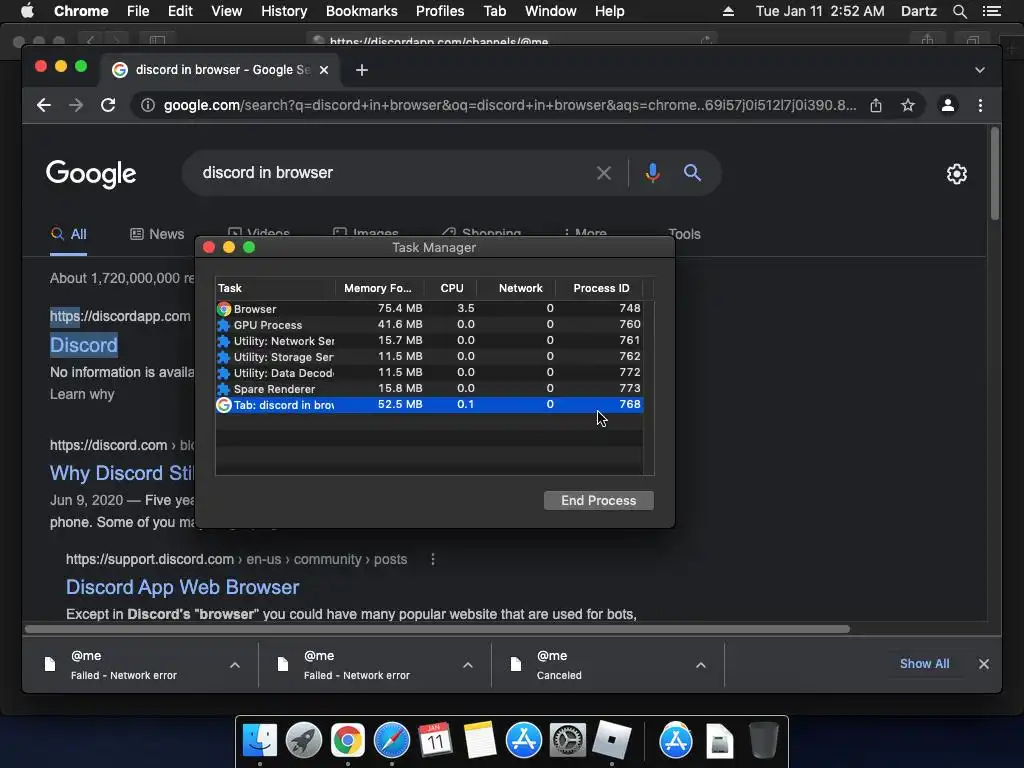This screenshot has height=768, width=1024.
Task: Select the All results tab
Action: (x=69, y=234)
